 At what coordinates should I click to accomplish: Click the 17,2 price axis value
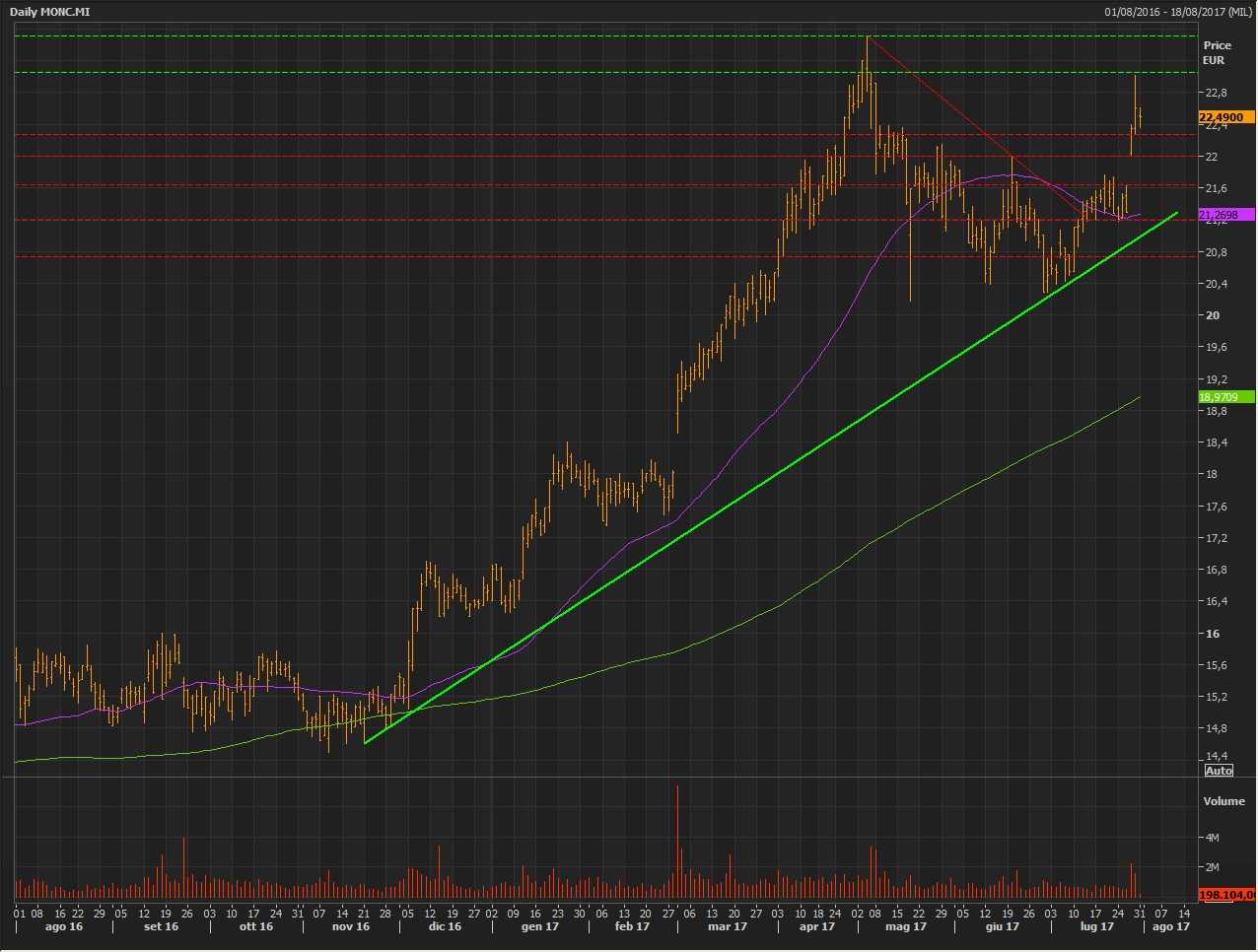tap(1216, 538)
